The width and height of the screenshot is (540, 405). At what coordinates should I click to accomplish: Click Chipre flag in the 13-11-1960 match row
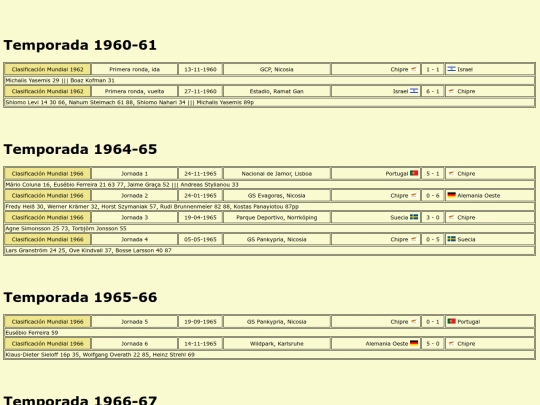click(x=414, y=69)
